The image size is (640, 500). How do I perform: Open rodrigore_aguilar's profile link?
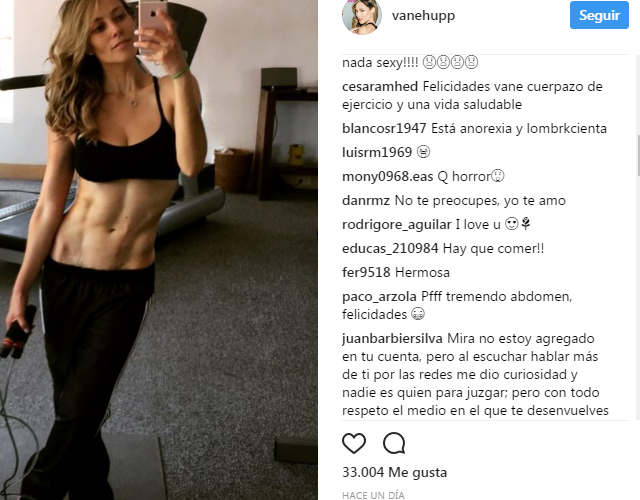click(397, 224)
